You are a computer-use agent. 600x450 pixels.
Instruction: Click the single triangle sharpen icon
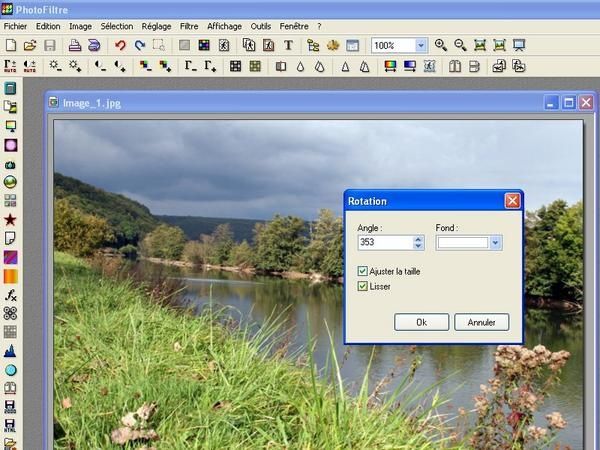(345, 67)
